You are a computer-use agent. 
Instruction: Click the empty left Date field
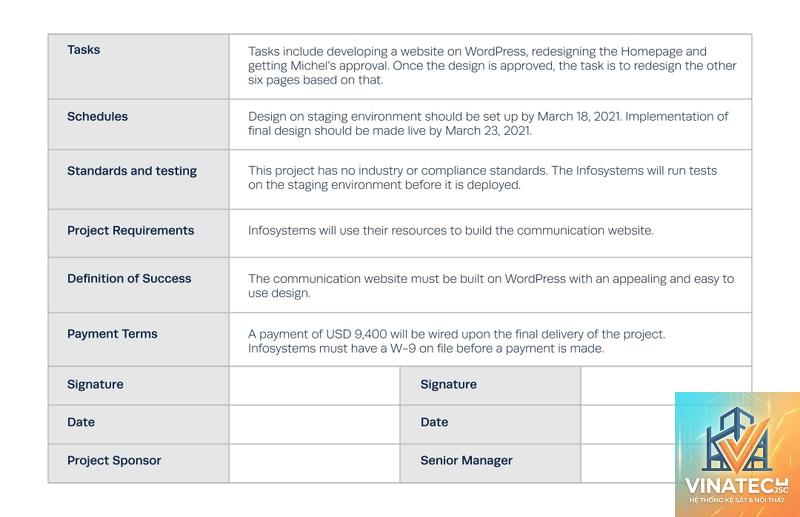tap(314, 425)
